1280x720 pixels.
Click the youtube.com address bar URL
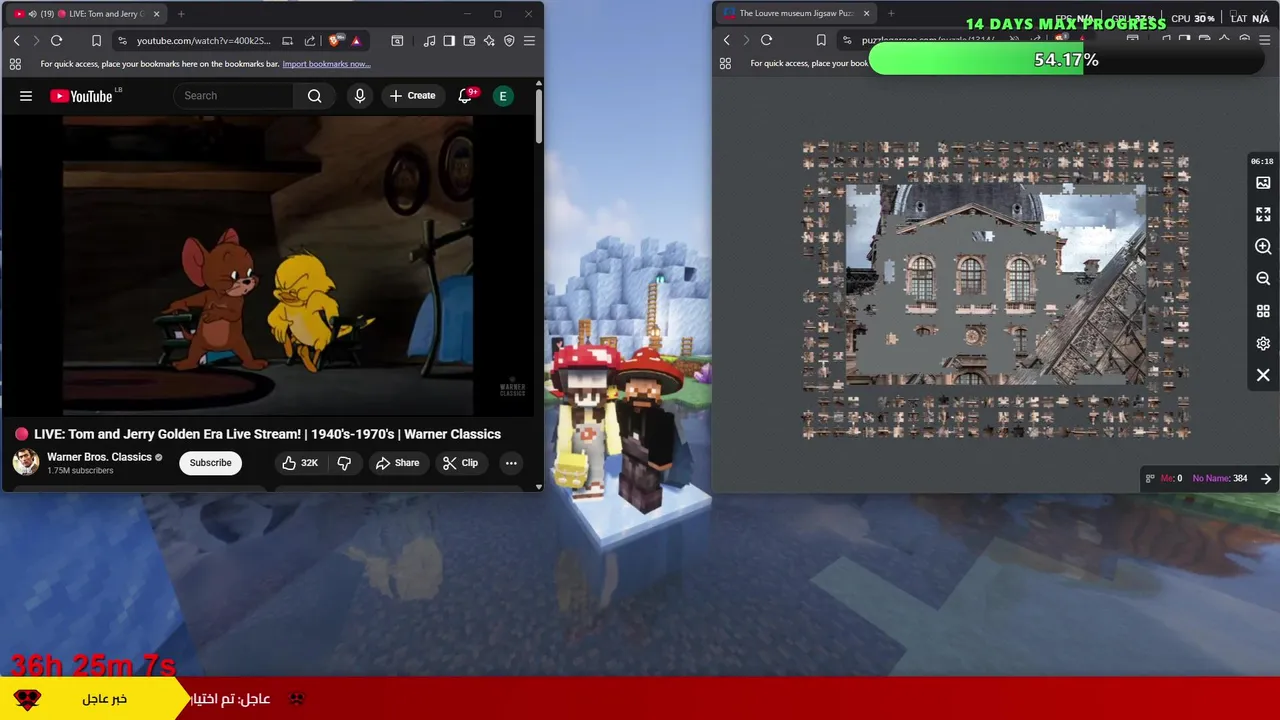coord(203,40)
